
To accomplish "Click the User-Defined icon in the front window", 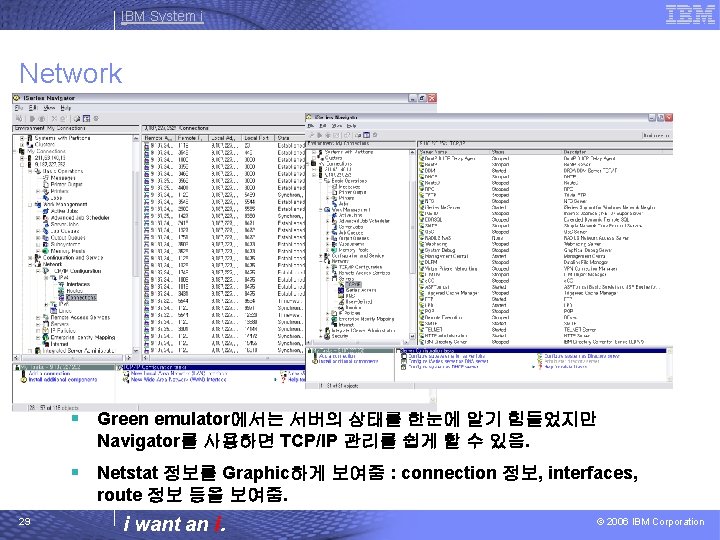I will click(x=341, y=302).
